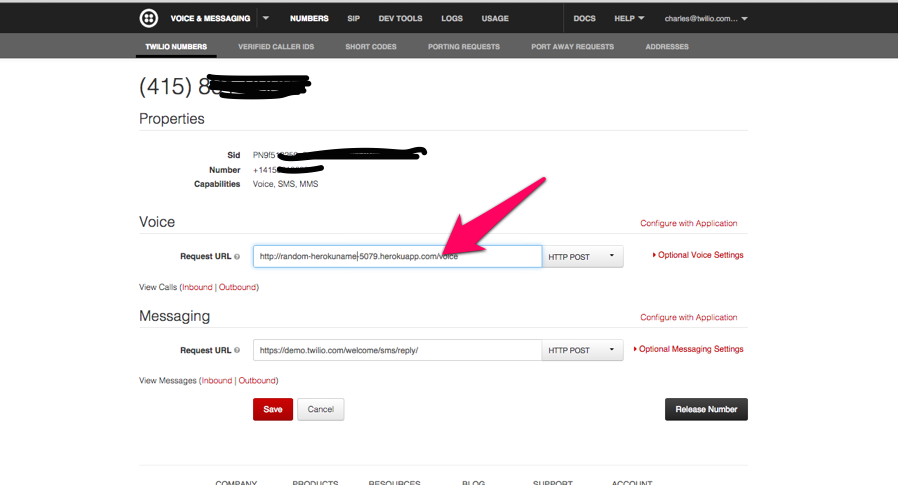
Task: View Outbound messages link
Action: (x=257, y=380)
